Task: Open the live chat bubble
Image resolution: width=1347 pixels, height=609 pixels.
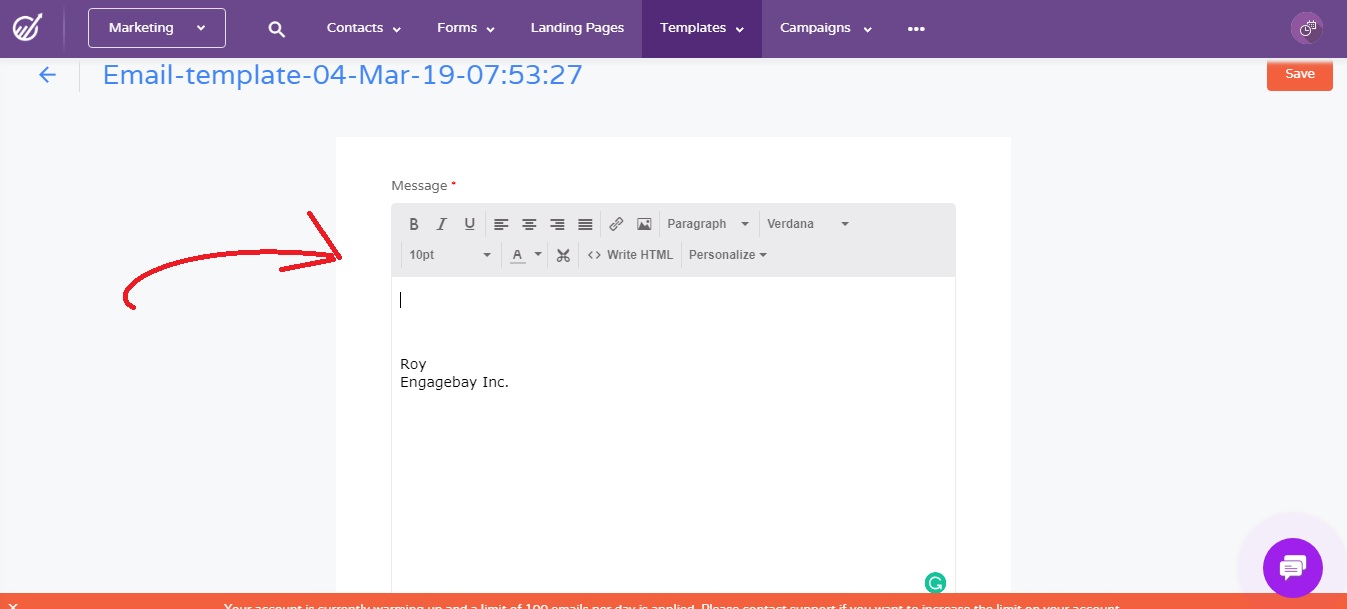Action: pyautogui.click(x=1292, y=568)
